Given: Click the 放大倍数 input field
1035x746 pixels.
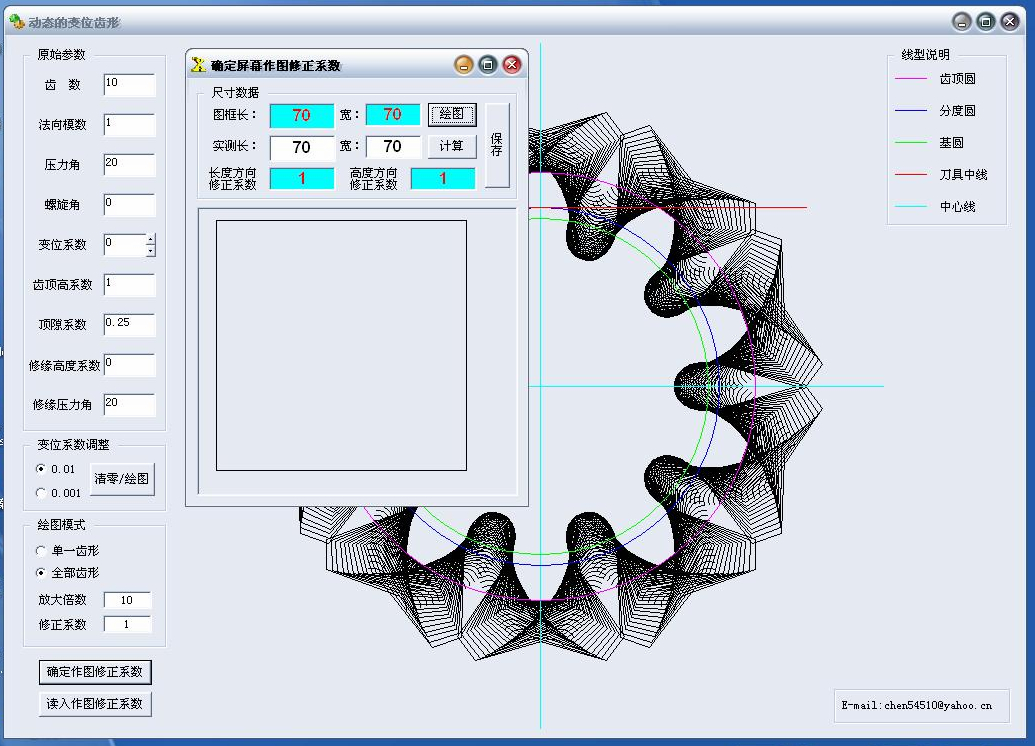Looking at the screenshot, I should click(127, 599).
